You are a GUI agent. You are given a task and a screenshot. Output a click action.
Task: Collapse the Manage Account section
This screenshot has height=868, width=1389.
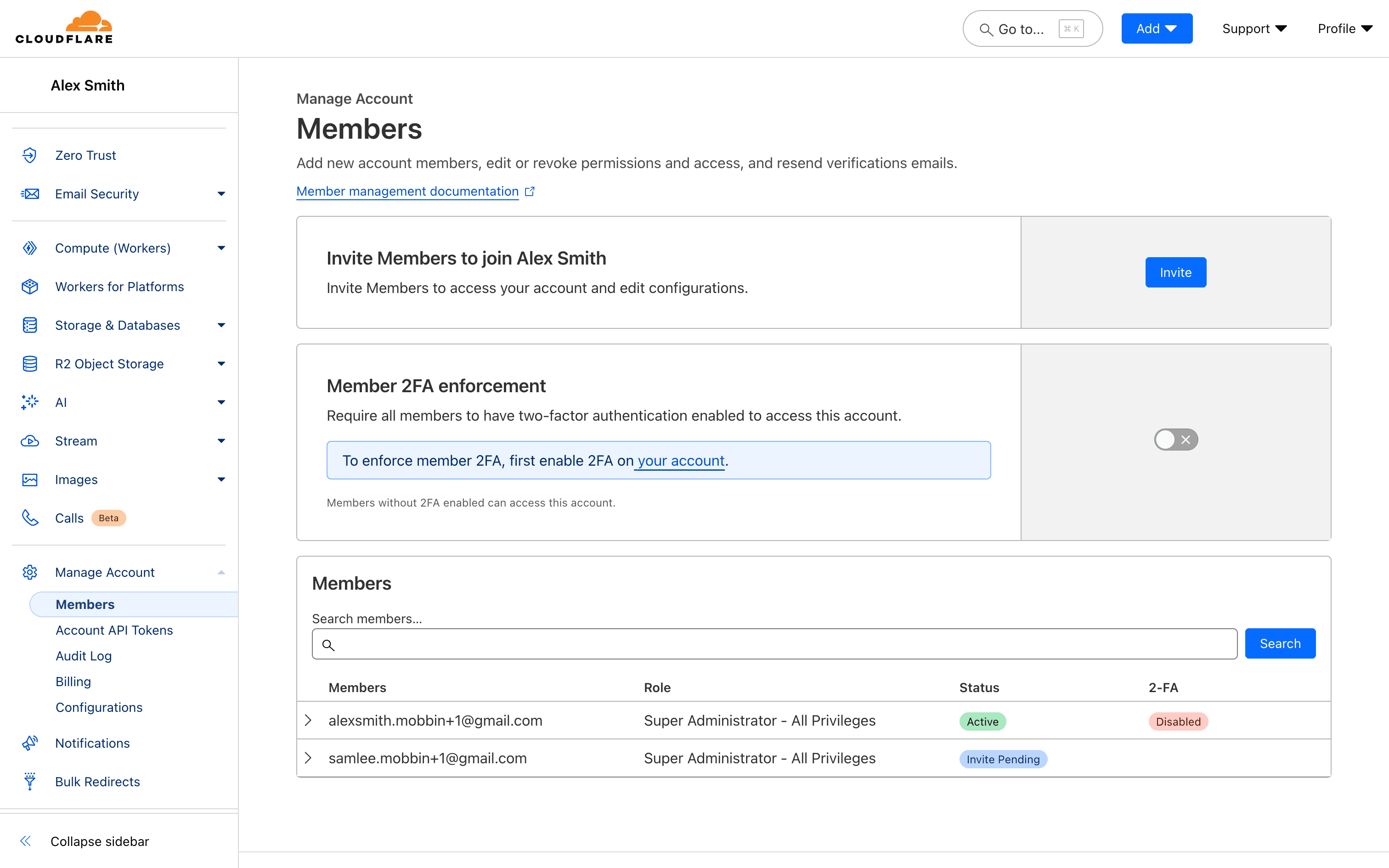point(221,572)
